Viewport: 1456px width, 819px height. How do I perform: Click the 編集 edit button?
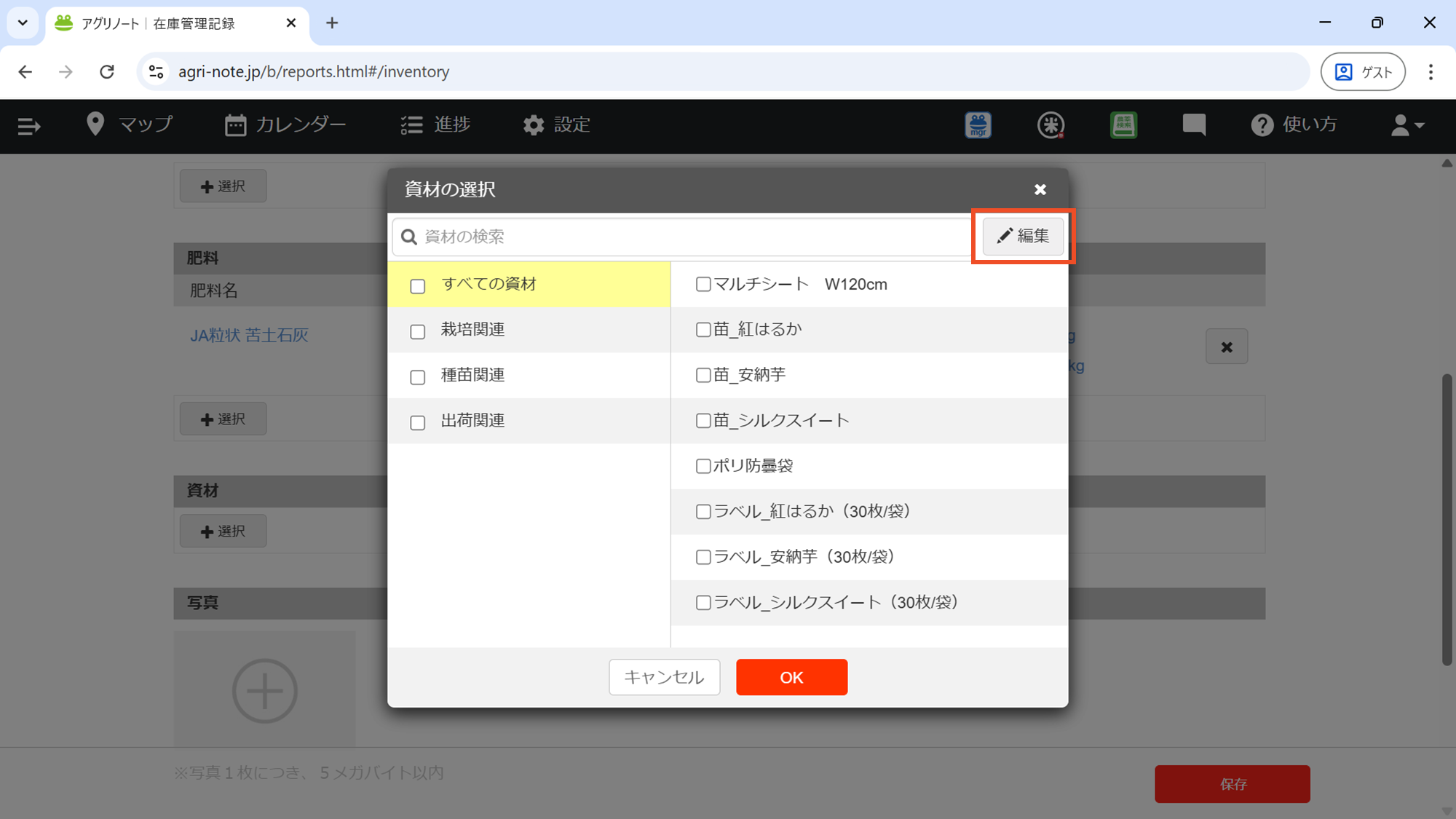[1023, 236]
